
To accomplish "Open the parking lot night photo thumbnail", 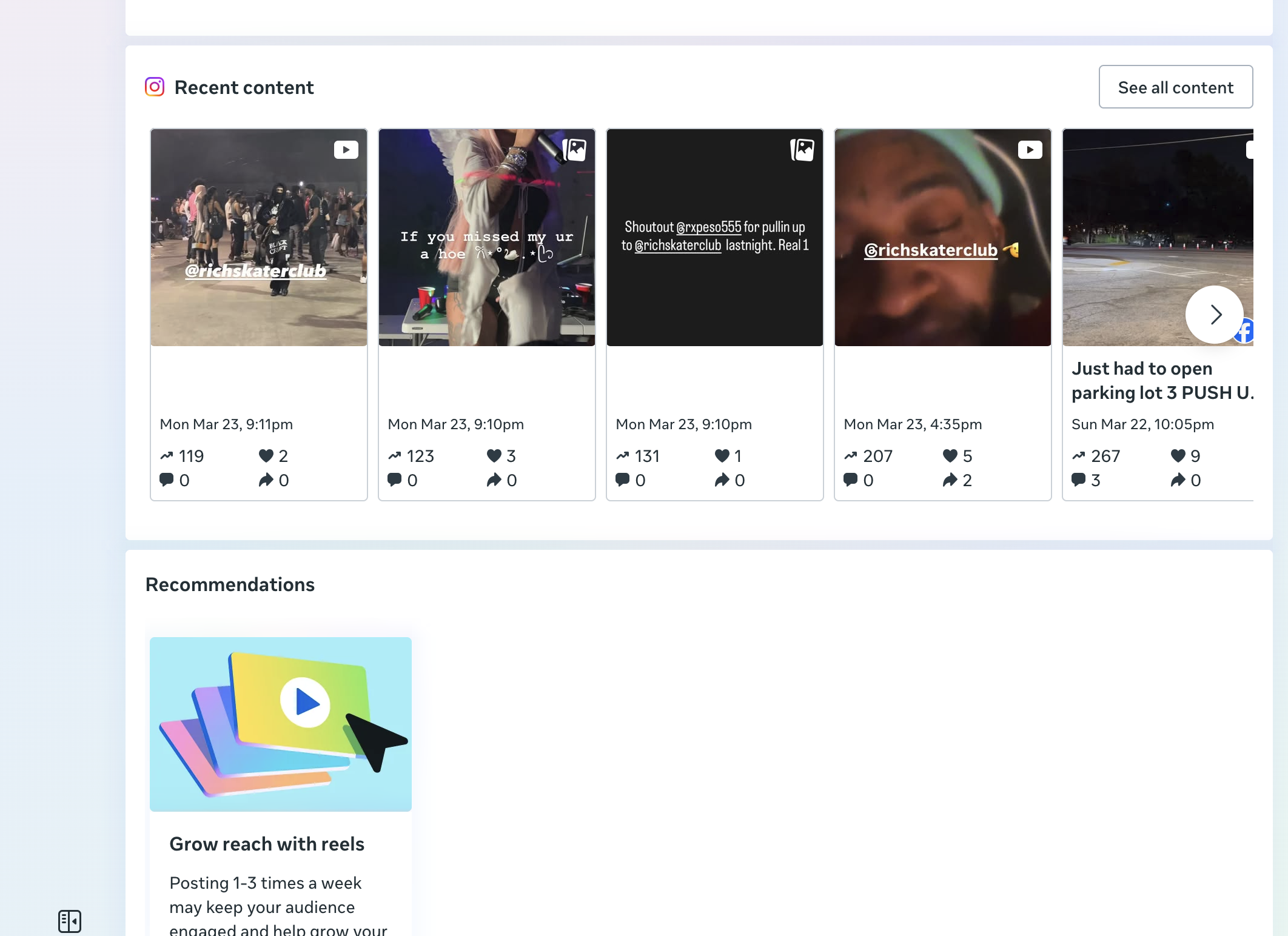I will (x=1158, y=238).
